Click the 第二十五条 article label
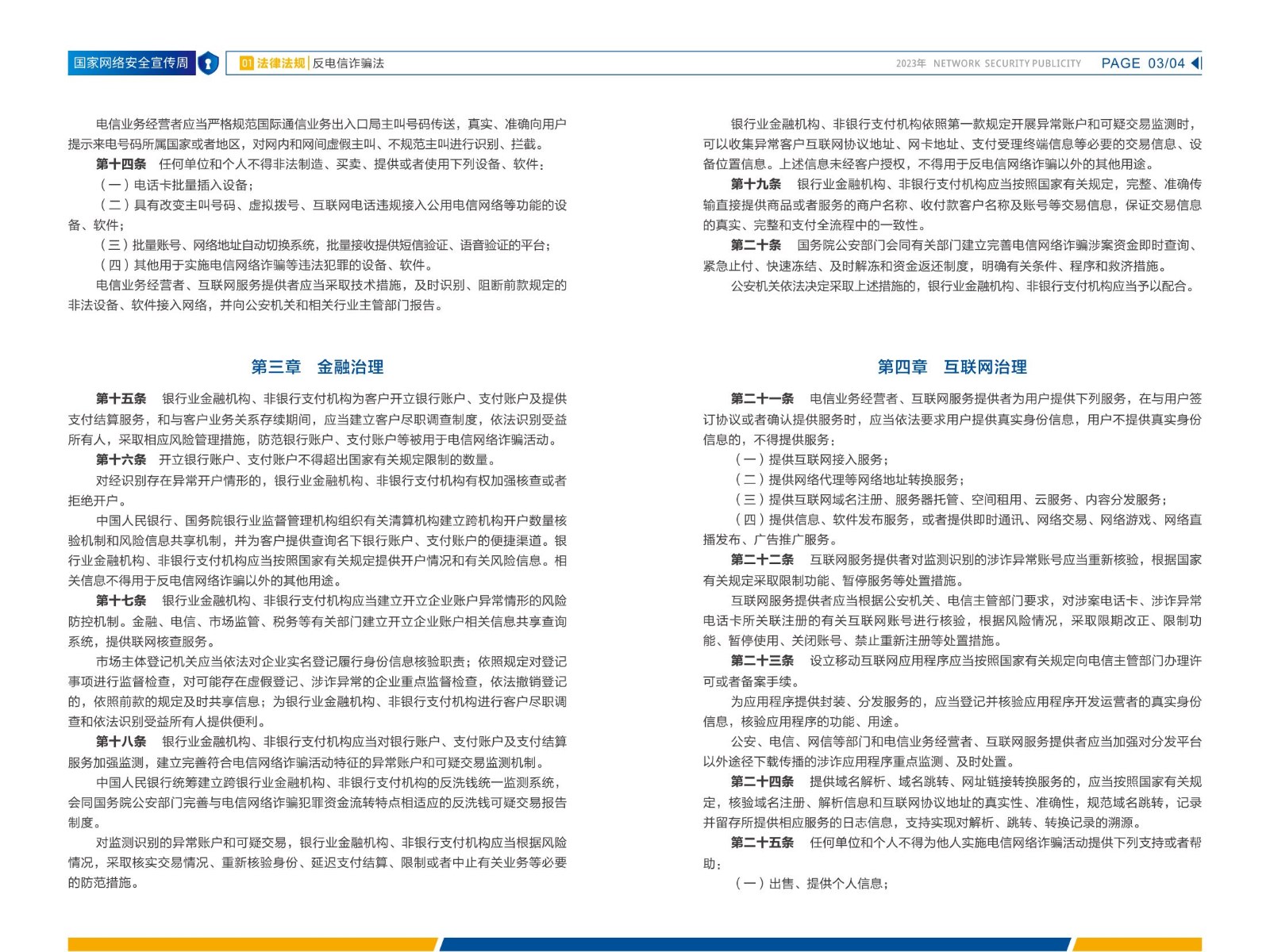The width and height of the screenshot is (1270, 952). [x=762, y=843]
